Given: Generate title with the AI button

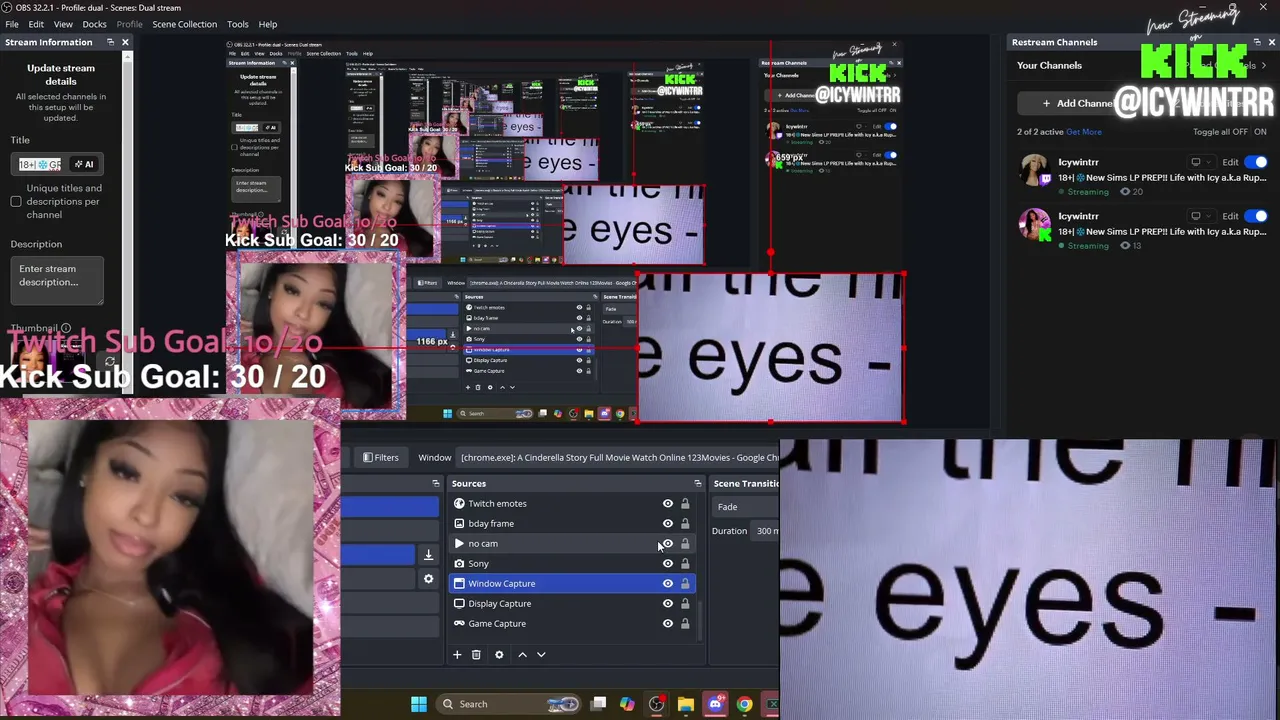Looking at the screenshot, I should click(x=84, y=164).
